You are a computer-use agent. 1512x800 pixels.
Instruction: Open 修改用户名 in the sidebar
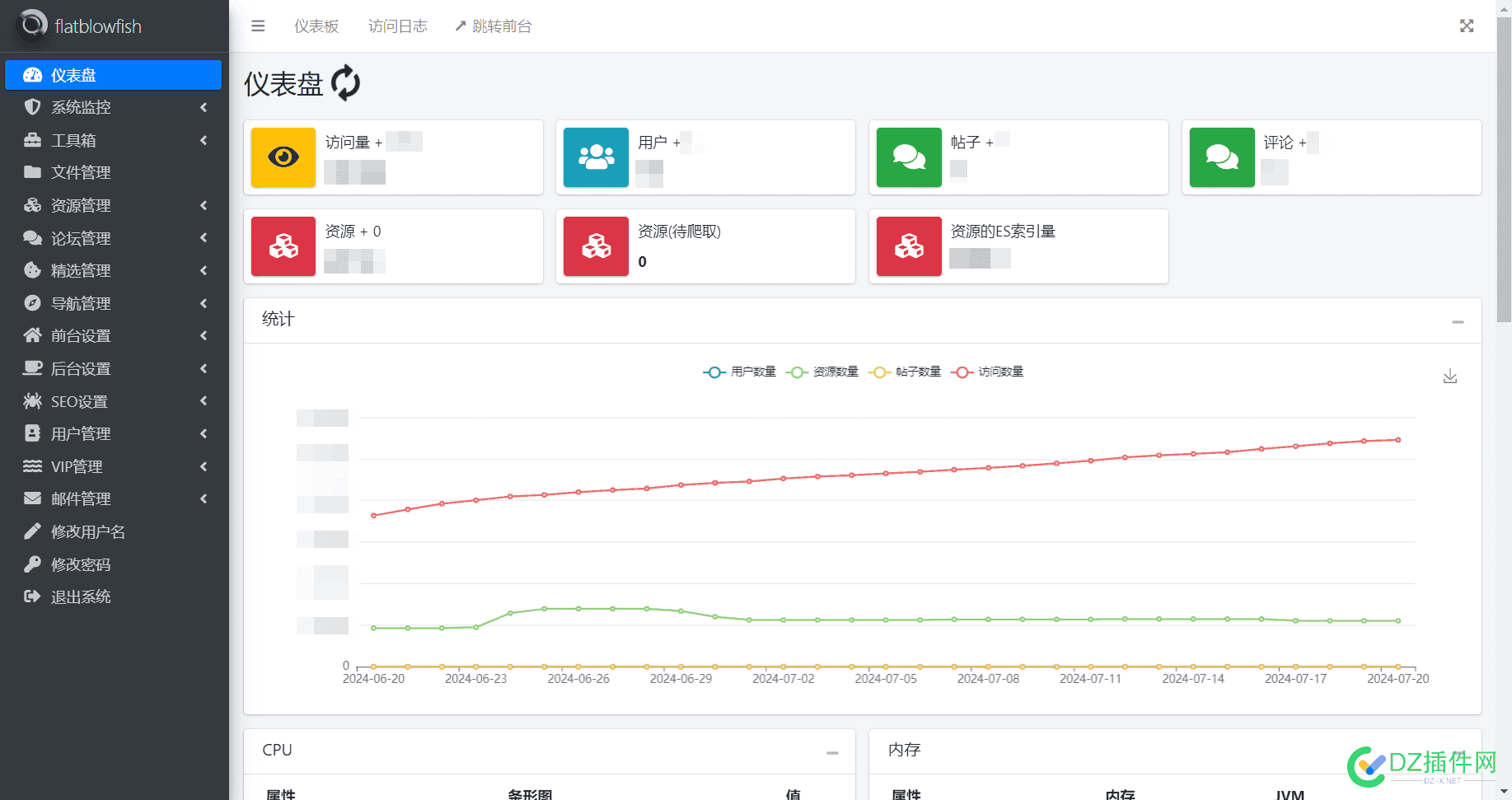(113, 531)
